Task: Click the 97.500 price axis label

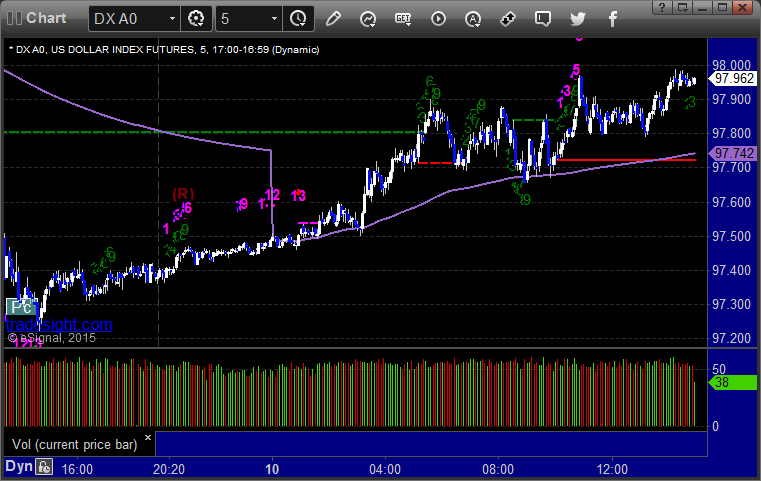Action: click(731, 236)
